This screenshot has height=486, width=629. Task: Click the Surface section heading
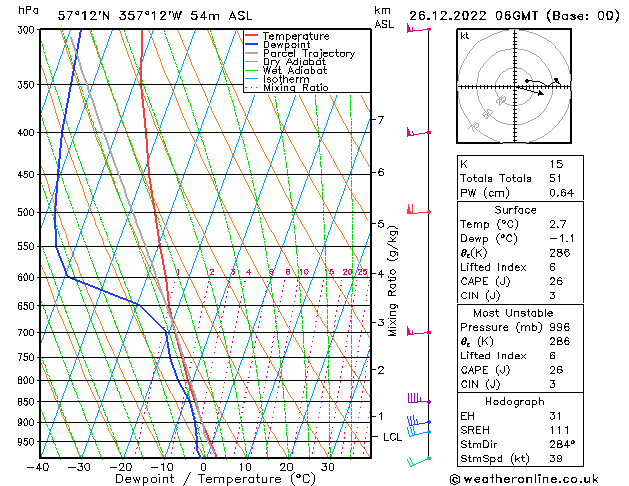(515, 210)
